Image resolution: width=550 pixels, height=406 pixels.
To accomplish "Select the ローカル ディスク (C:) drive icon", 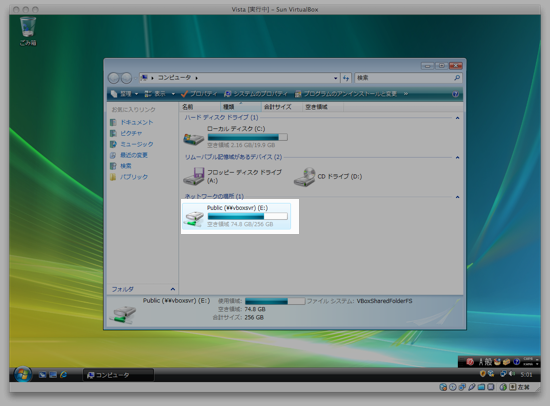I will pyautogui.click(x=193, y=139).
